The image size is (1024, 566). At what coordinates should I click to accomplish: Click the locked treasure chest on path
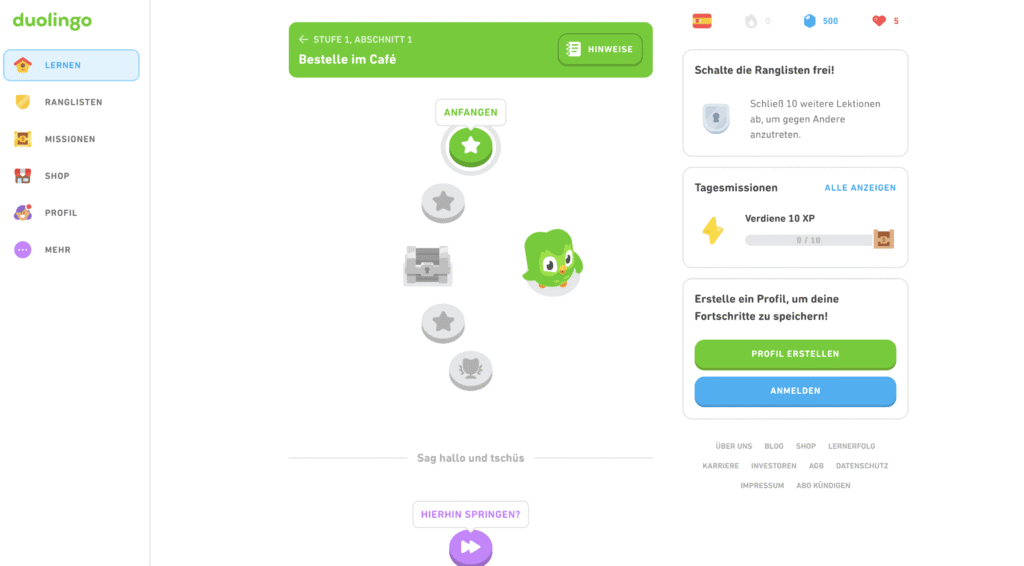(x=428, y=266)
